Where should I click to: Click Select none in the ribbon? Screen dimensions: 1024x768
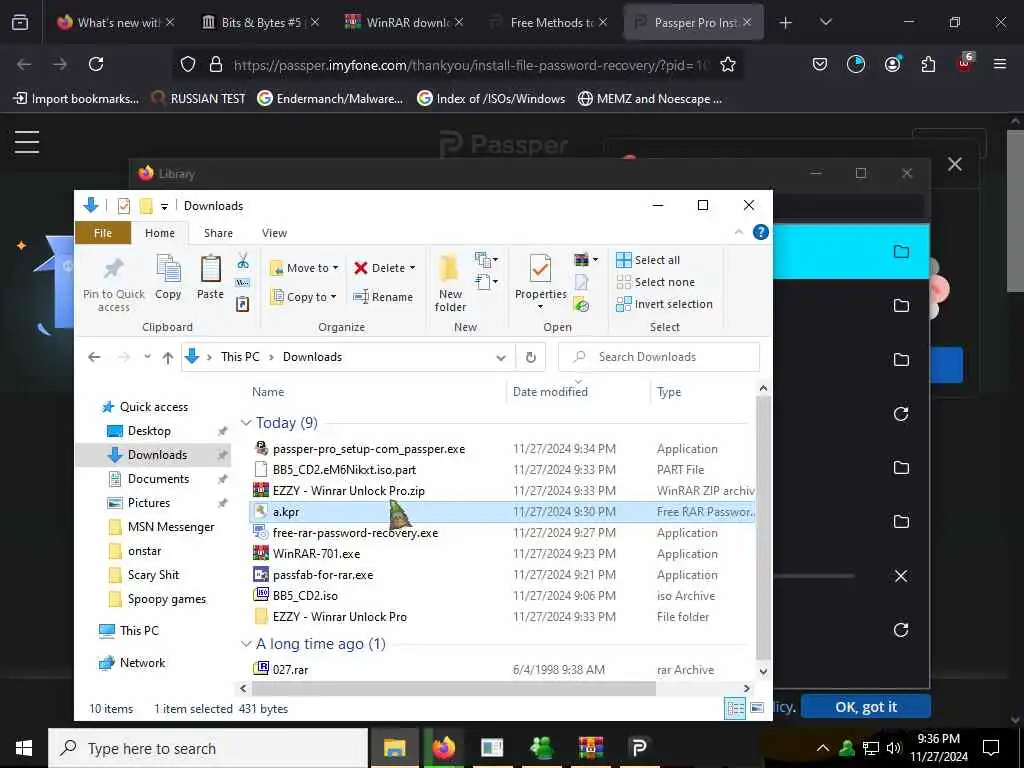pos(656,282)
